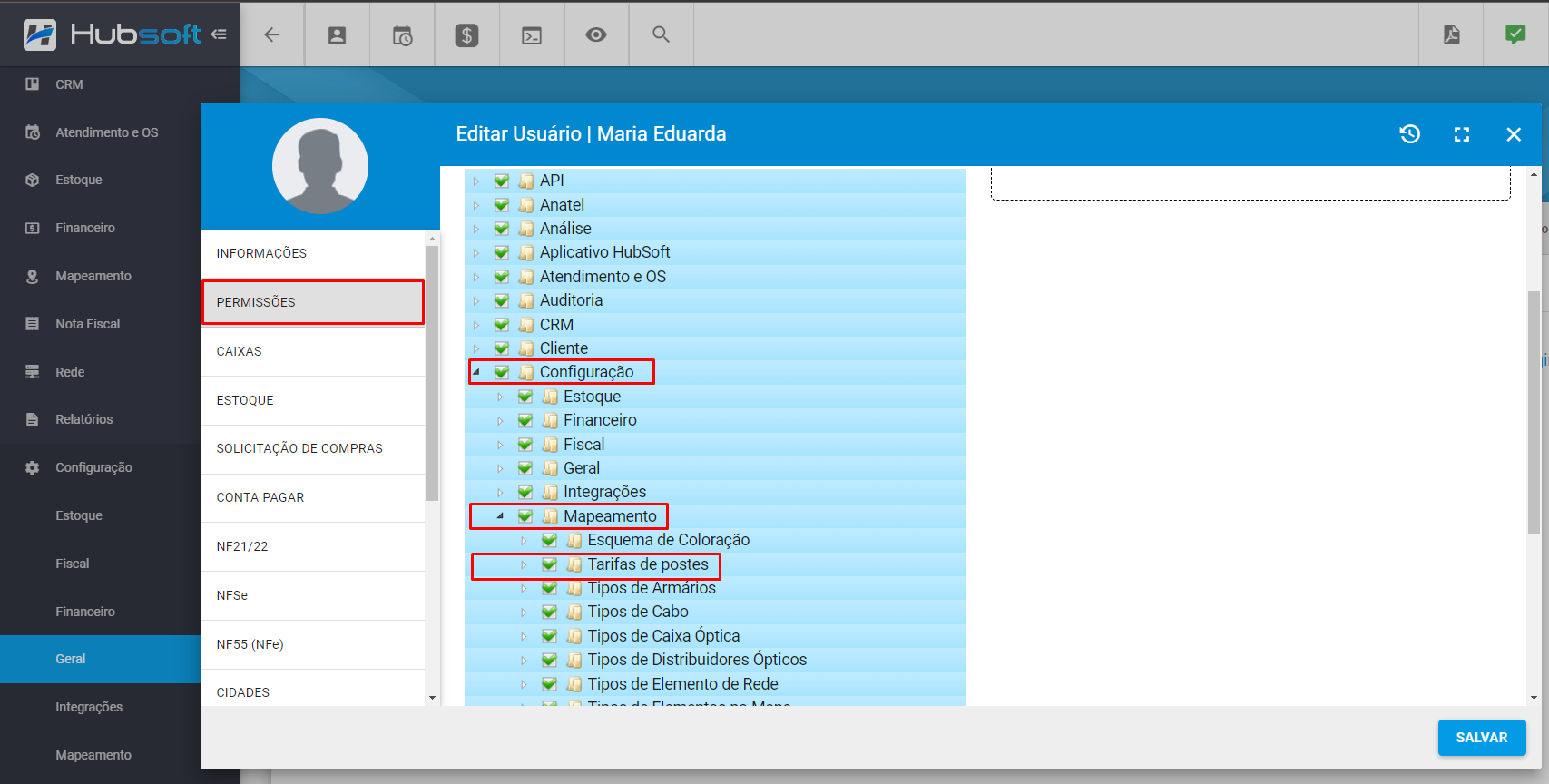The height and width of the screenshot is (784, 1549).
Task: Toggle the Esquema de Coloração checkbox
Action: [549, 540]
